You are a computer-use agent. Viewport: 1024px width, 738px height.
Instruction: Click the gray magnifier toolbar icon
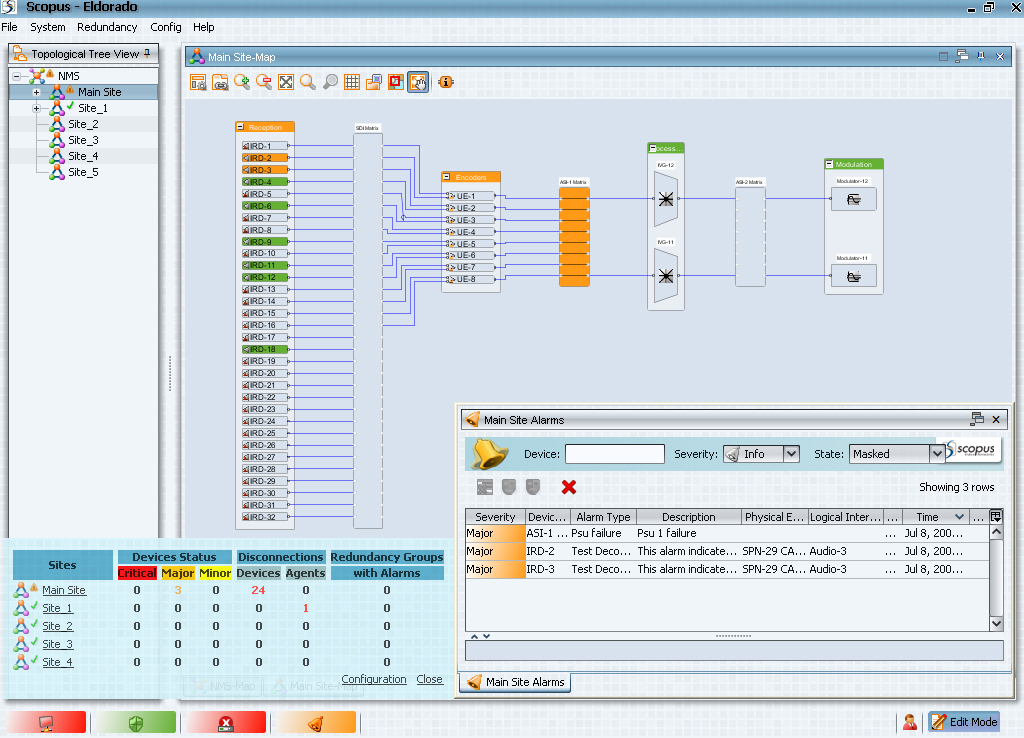click(330, 82)
